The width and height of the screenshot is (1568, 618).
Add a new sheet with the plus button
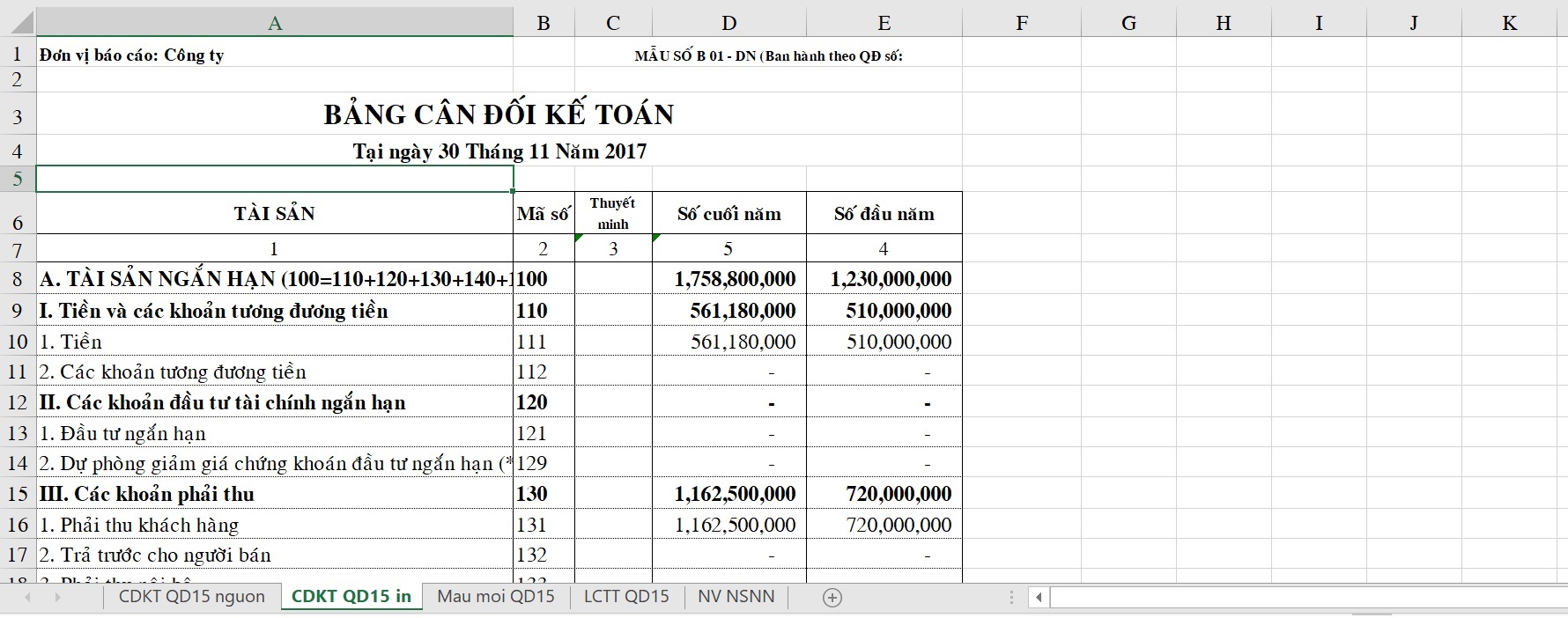(x=832, y=598)
